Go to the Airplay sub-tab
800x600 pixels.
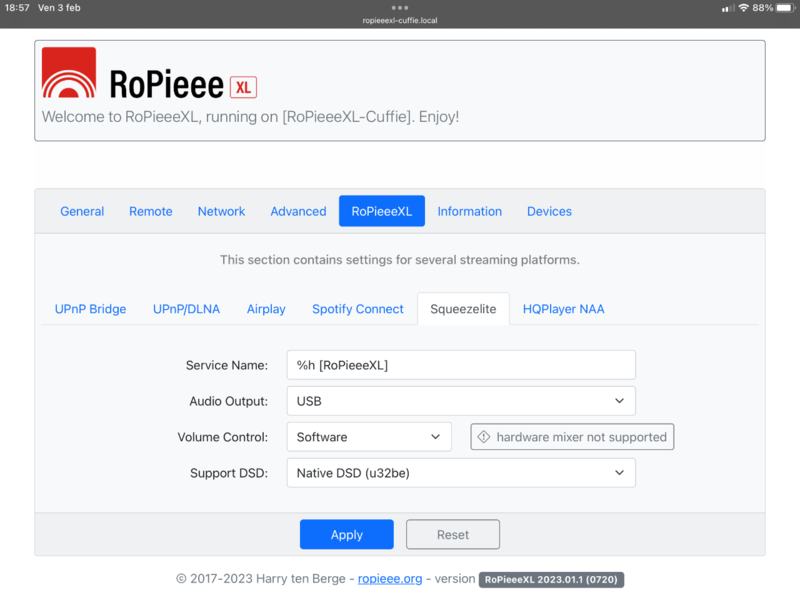[266, 309]
